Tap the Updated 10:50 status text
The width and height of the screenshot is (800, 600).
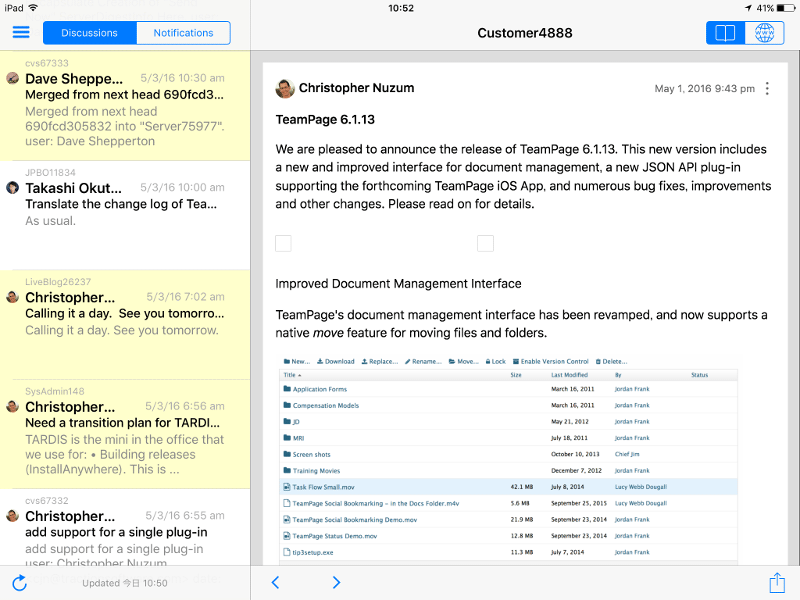pos(125,583)
